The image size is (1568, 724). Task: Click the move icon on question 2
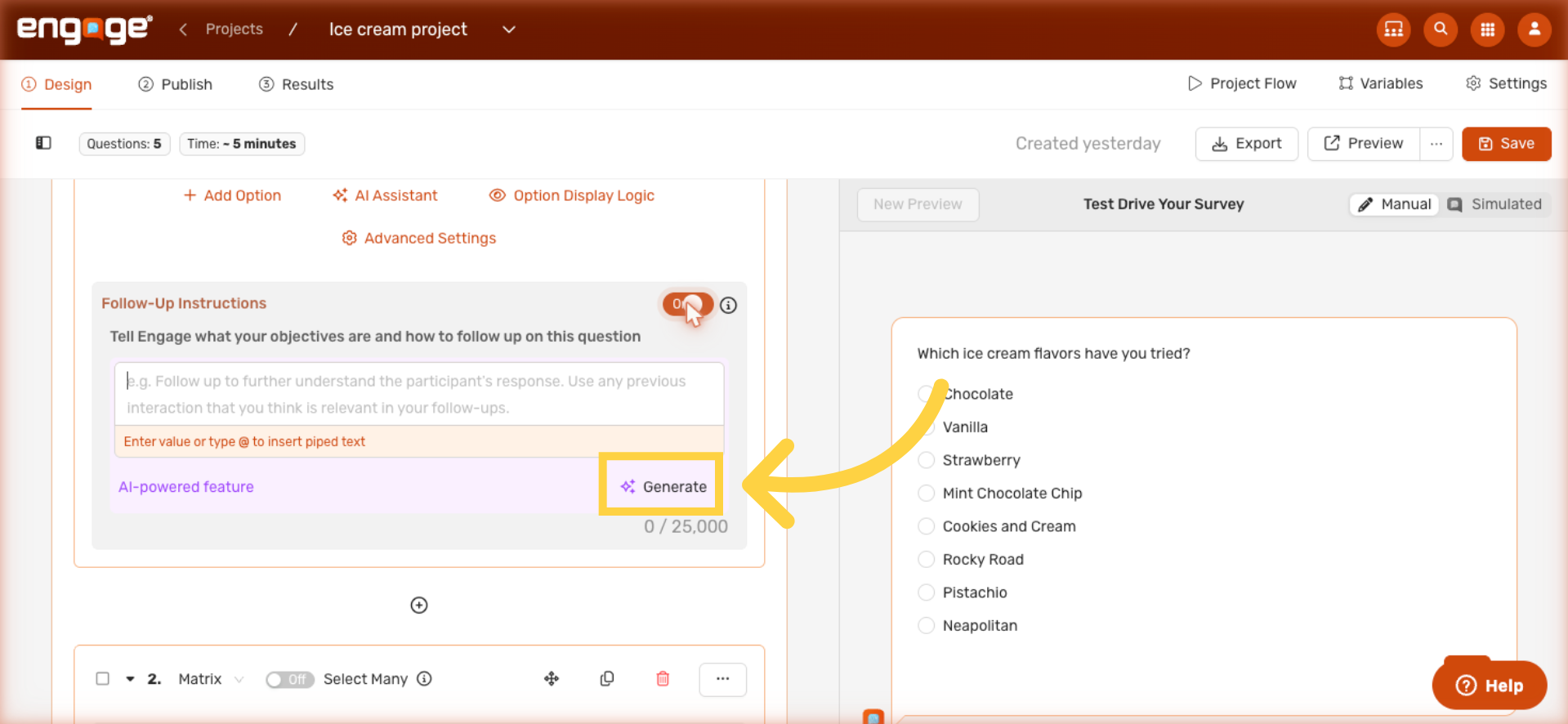click(552, 678)
